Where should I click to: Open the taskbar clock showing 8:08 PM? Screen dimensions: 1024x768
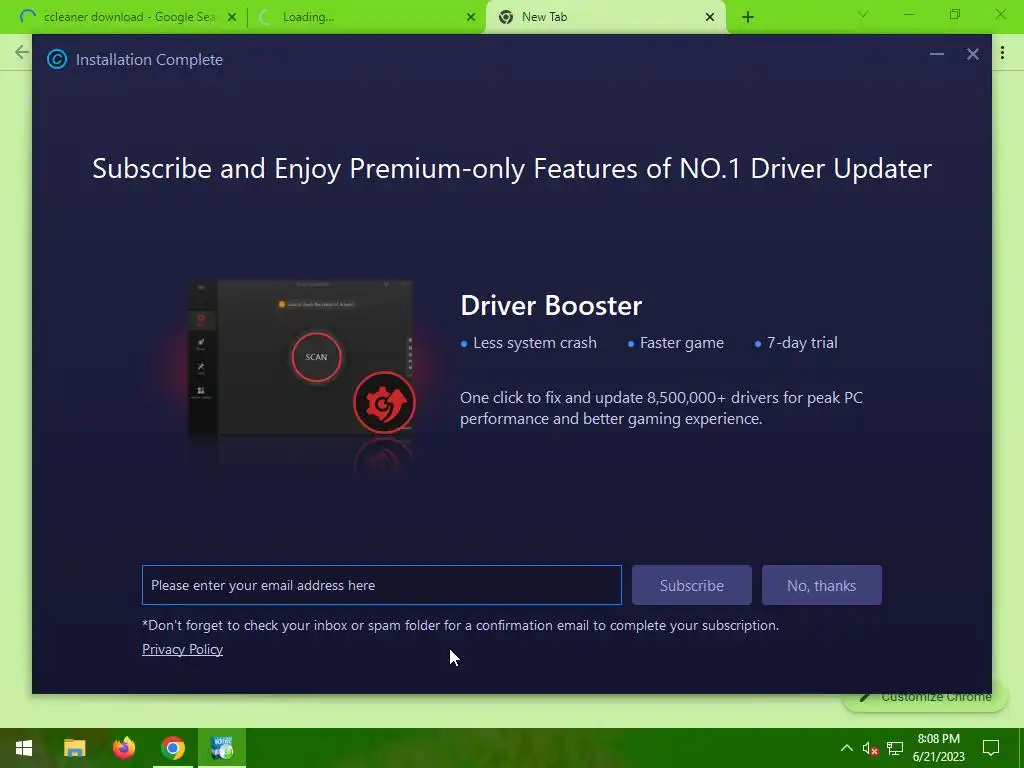(x=938, y=748)
